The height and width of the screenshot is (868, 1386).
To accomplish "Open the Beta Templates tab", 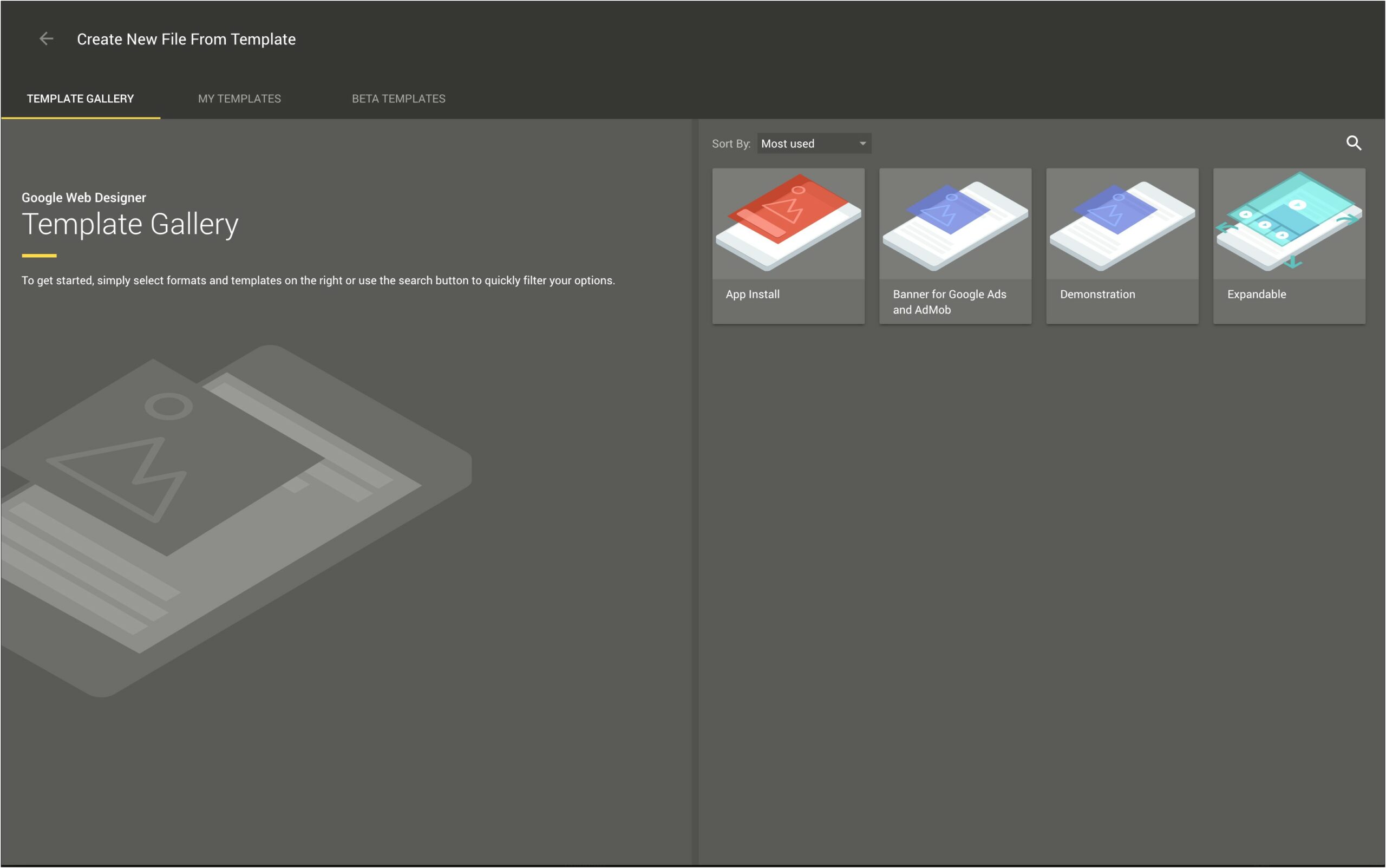I will click(x=398, y=99).
